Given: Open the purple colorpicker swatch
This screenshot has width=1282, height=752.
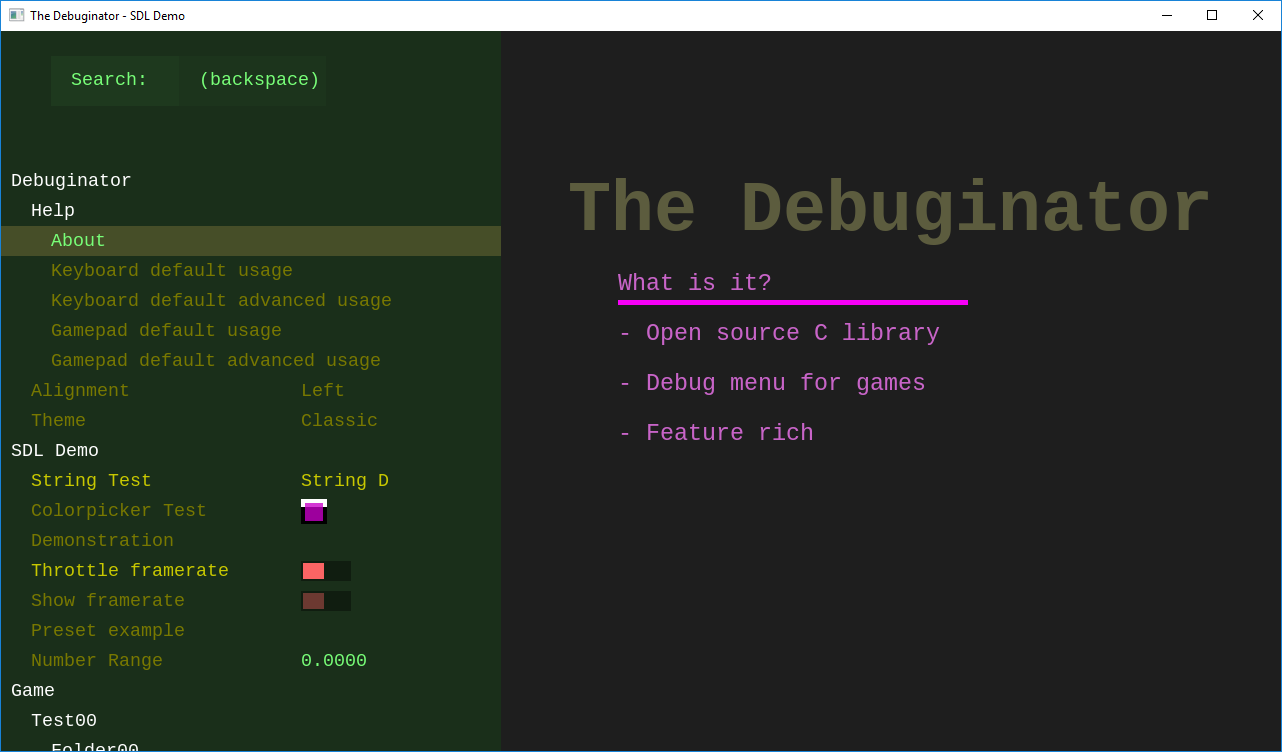Looking at the screenshot, I should click(x=314, y=512).
